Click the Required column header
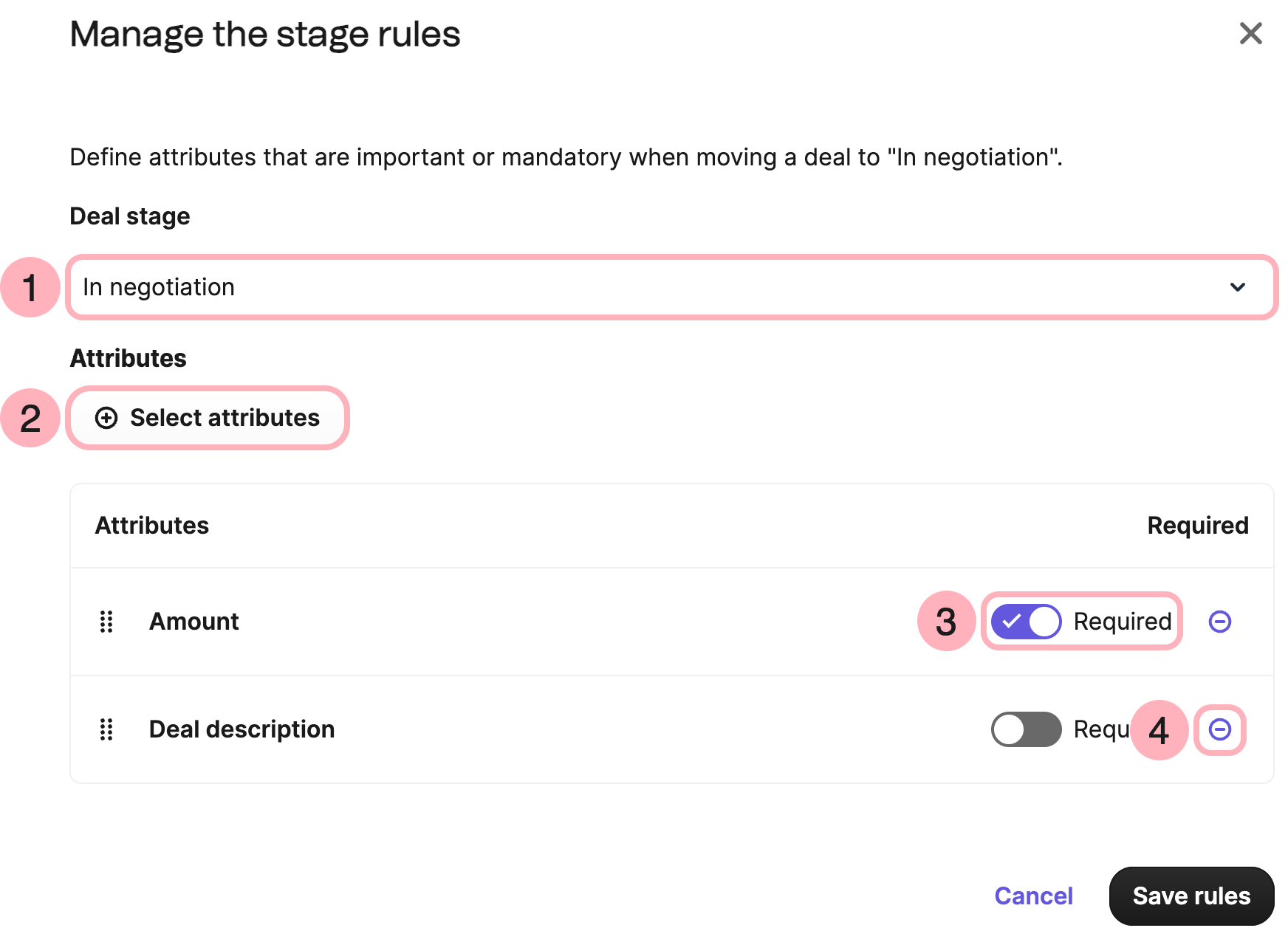 [1198, 526]
